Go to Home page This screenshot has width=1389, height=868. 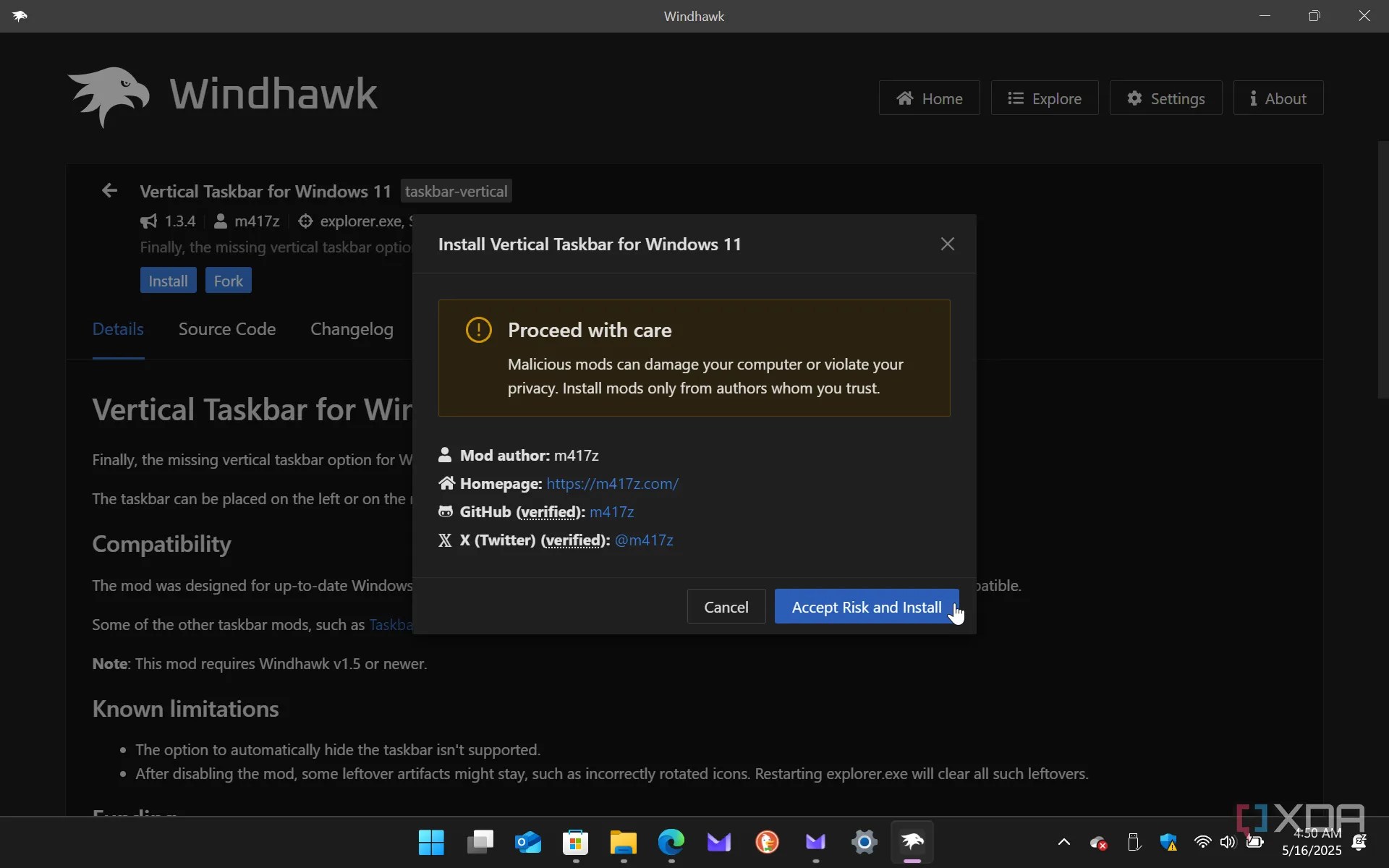[929, 98]
